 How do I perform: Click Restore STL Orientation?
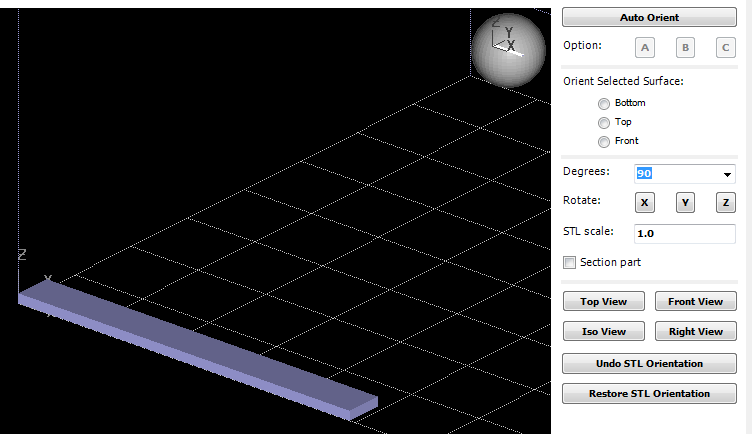(x=649, y=393)
